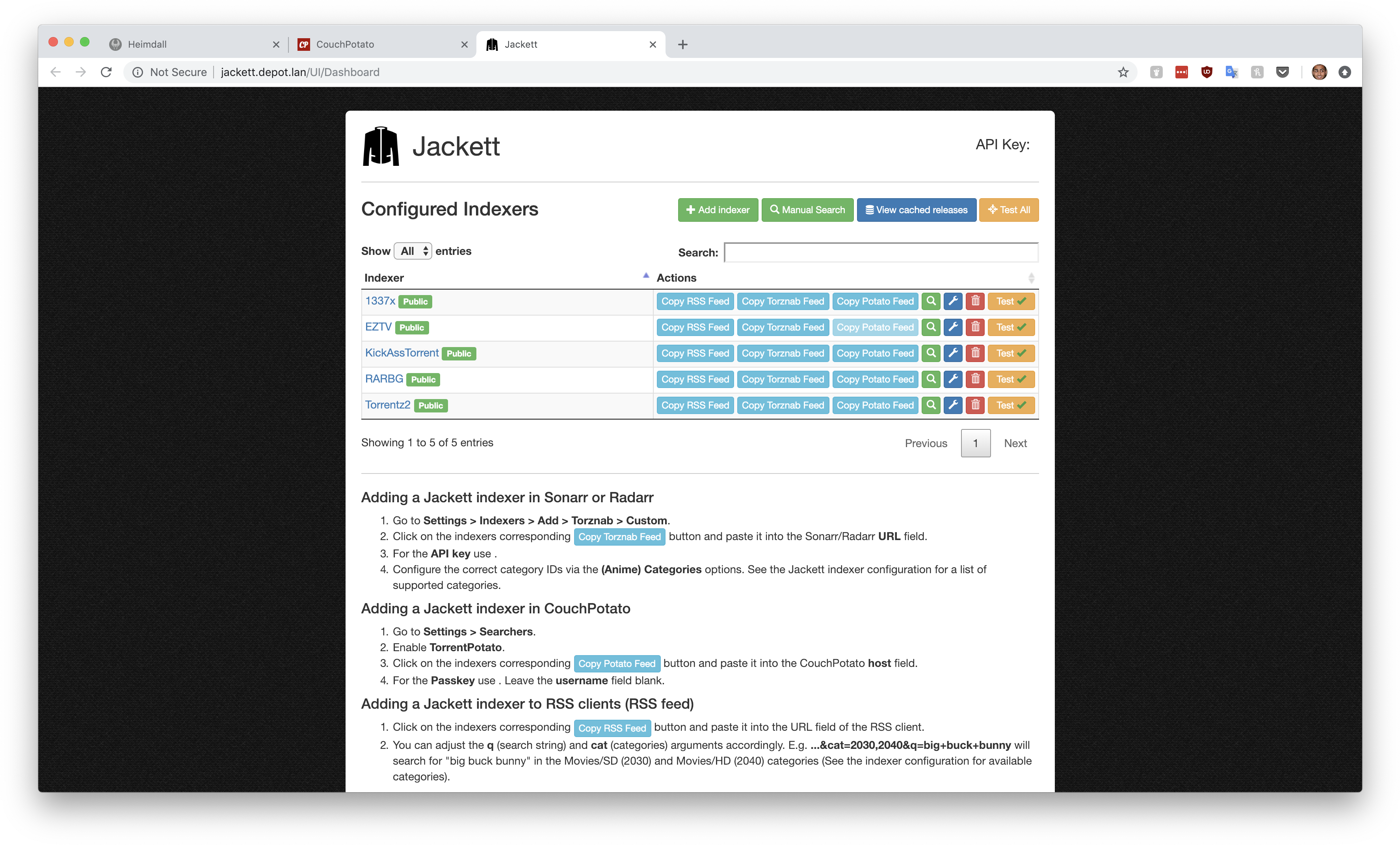This screenshot has height=845, width=1400.
Task: Delete the 1337x indexer with trash icon
Action: 976,301
